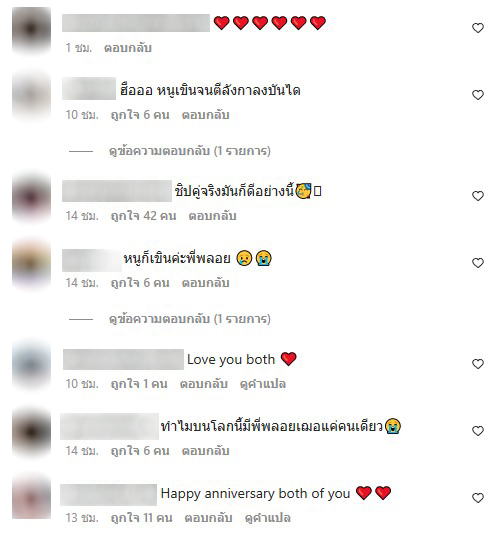Open blurred username on 'Happy anniversary' comment
496x537 pixels.
click(x=109, y=495)
